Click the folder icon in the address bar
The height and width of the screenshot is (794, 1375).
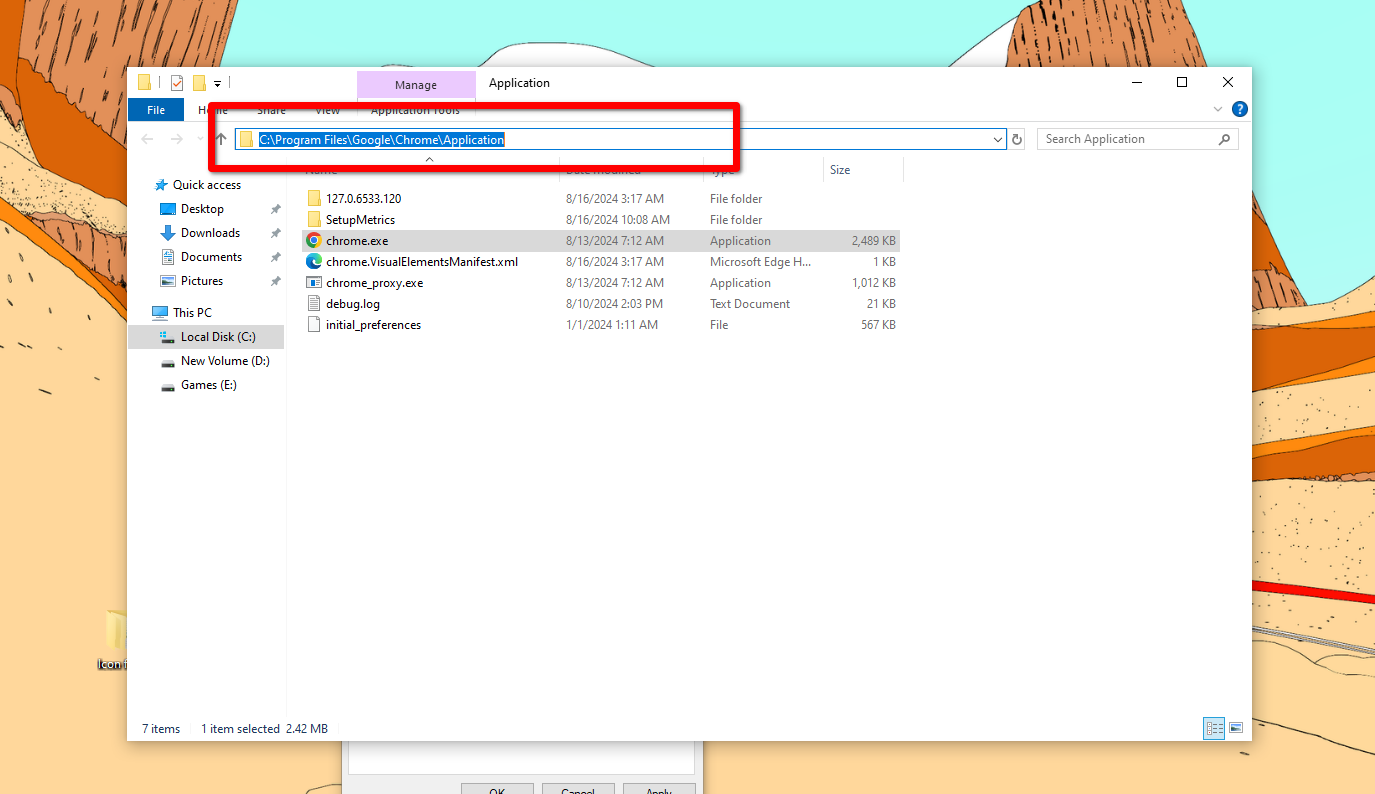pyautogui.click(x=246, y=140)
